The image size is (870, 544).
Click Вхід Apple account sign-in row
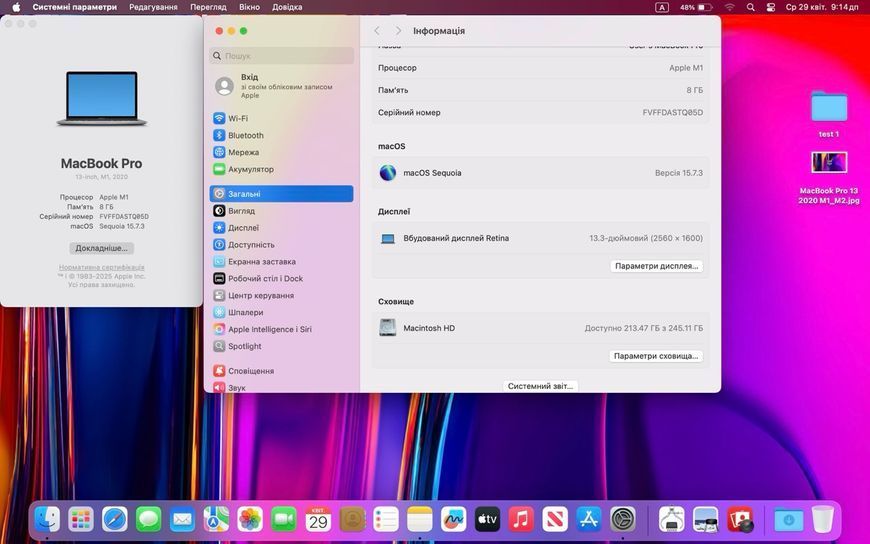click(281, 86)
